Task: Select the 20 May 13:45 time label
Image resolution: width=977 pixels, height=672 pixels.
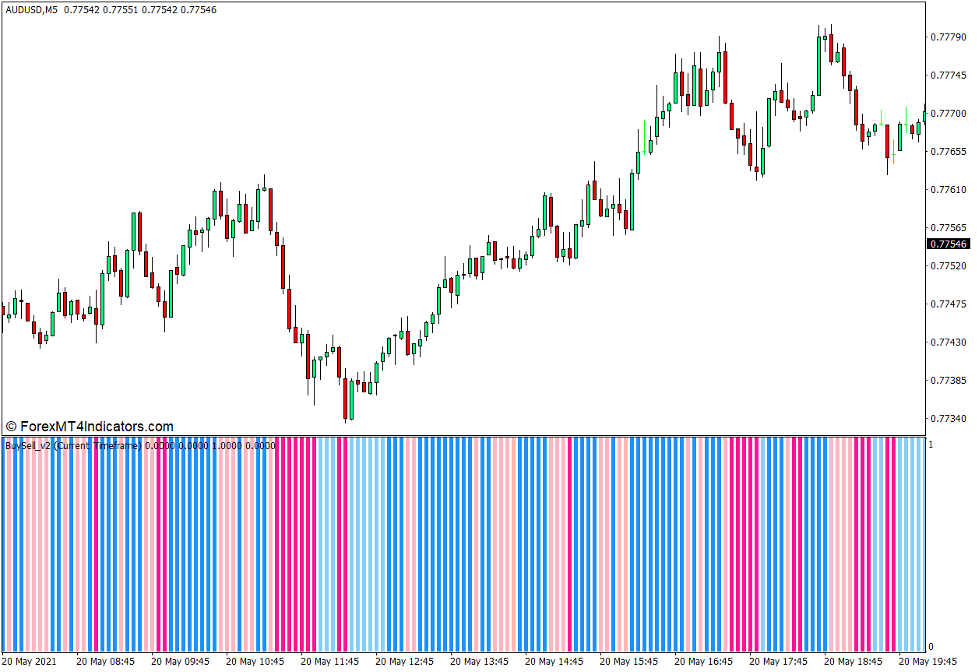Action: 480,662
